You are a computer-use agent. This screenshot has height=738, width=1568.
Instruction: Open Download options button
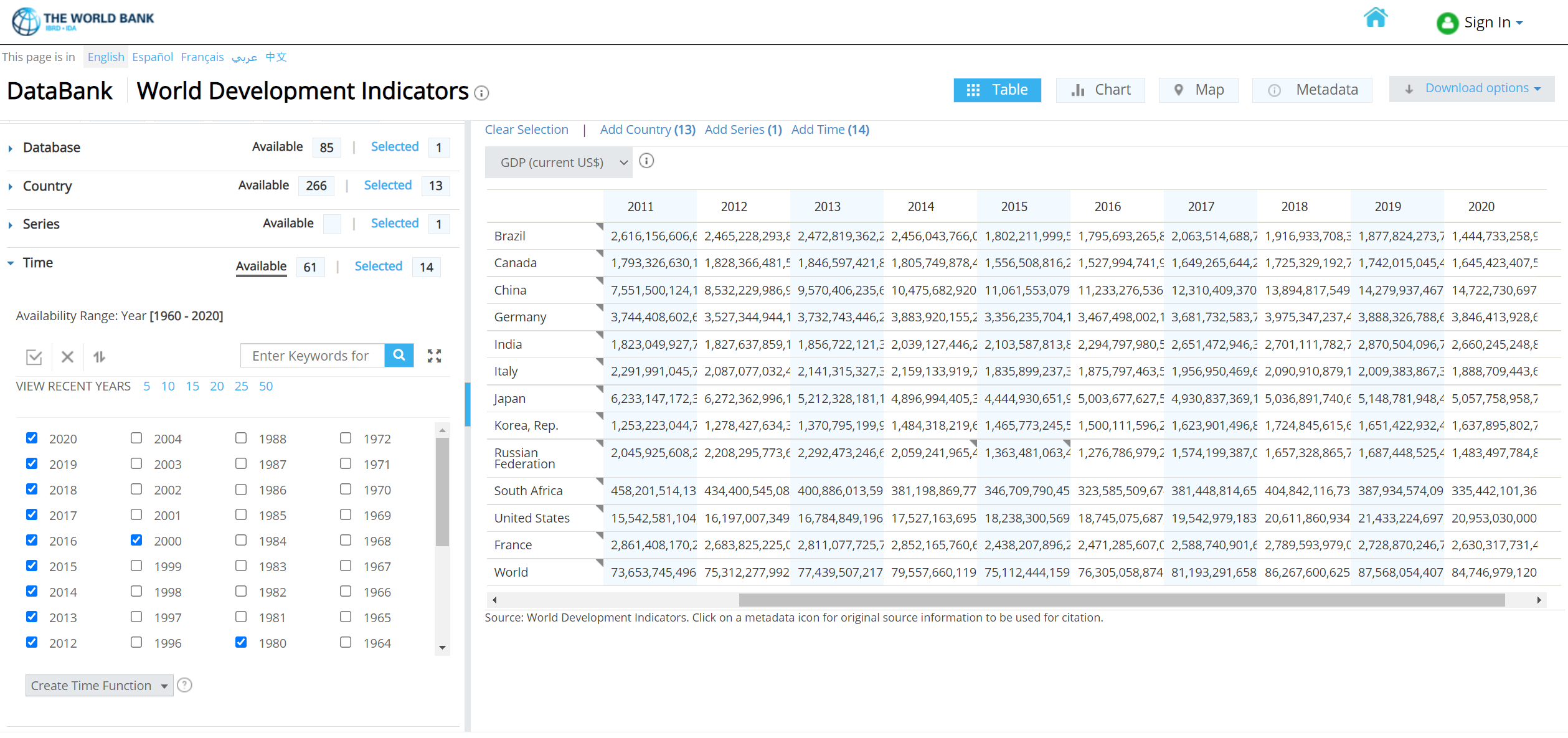(x=1471, y=88)
